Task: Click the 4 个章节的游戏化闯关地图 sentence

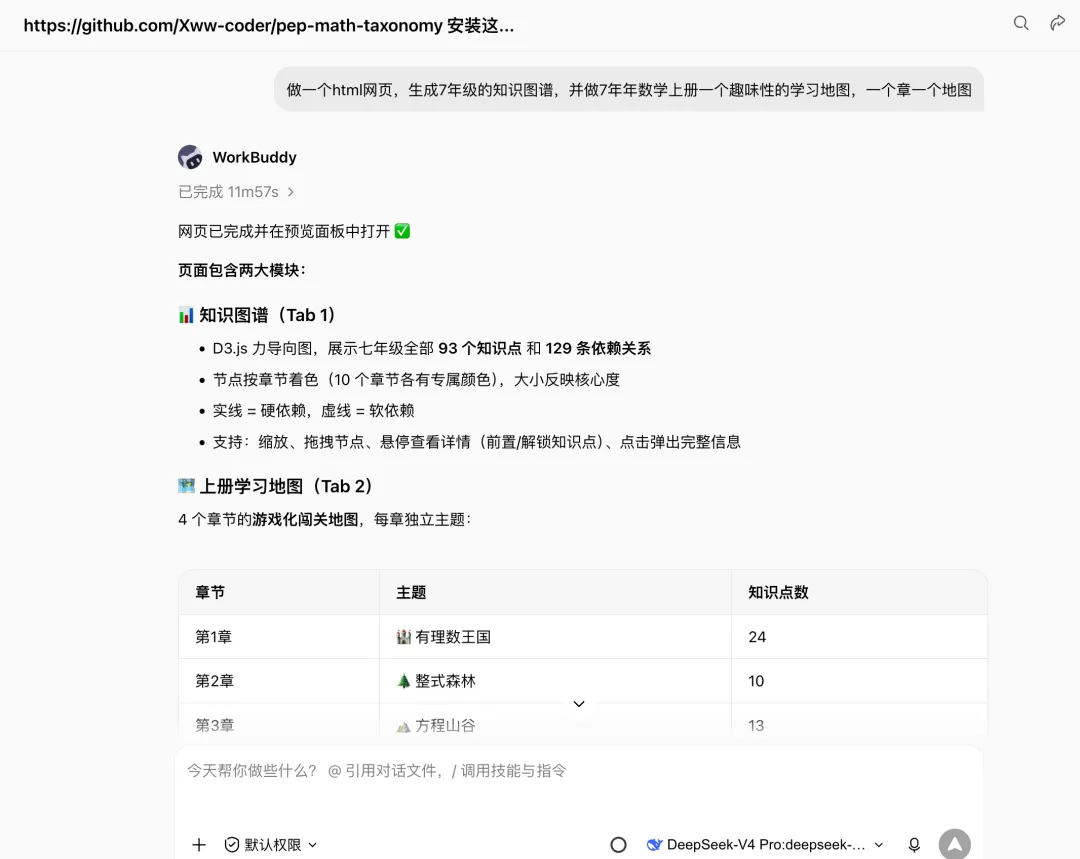Action: click(324, 519)
